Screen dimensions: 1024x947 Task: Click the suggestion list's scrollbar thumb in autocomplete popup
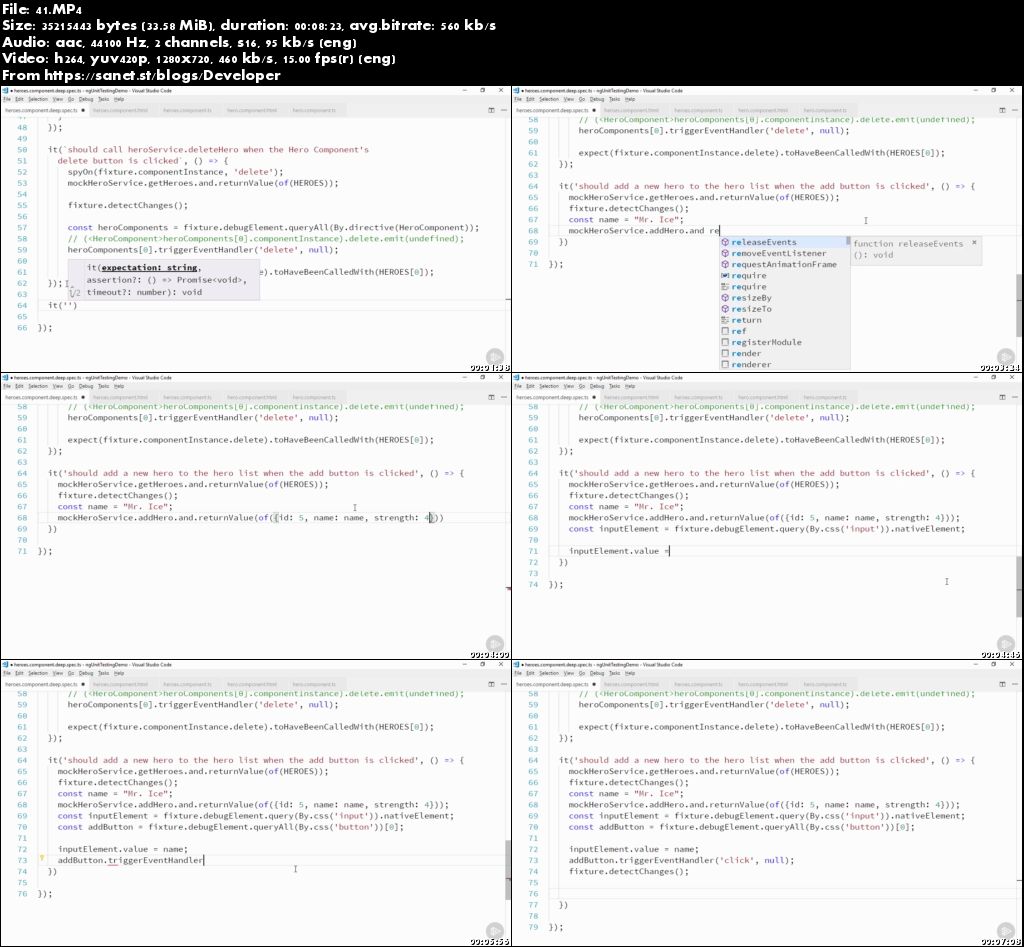[848, 241]
